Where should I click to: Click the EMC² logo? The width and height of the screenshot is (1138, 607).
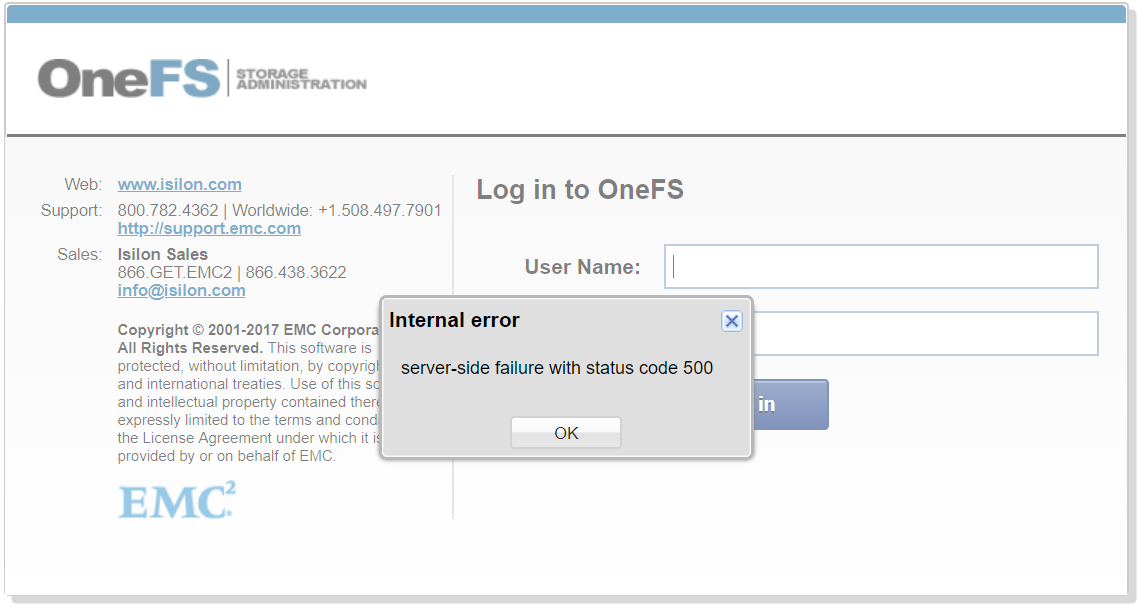pos(176,500)
